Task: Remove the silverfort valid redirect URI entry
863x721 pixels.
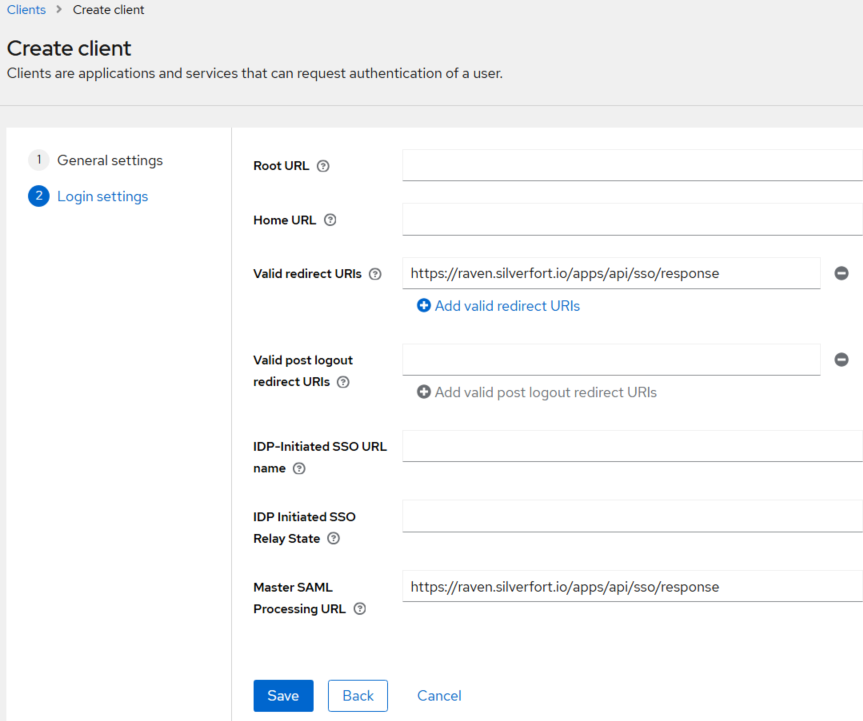Action: click(x=841, y=273)
